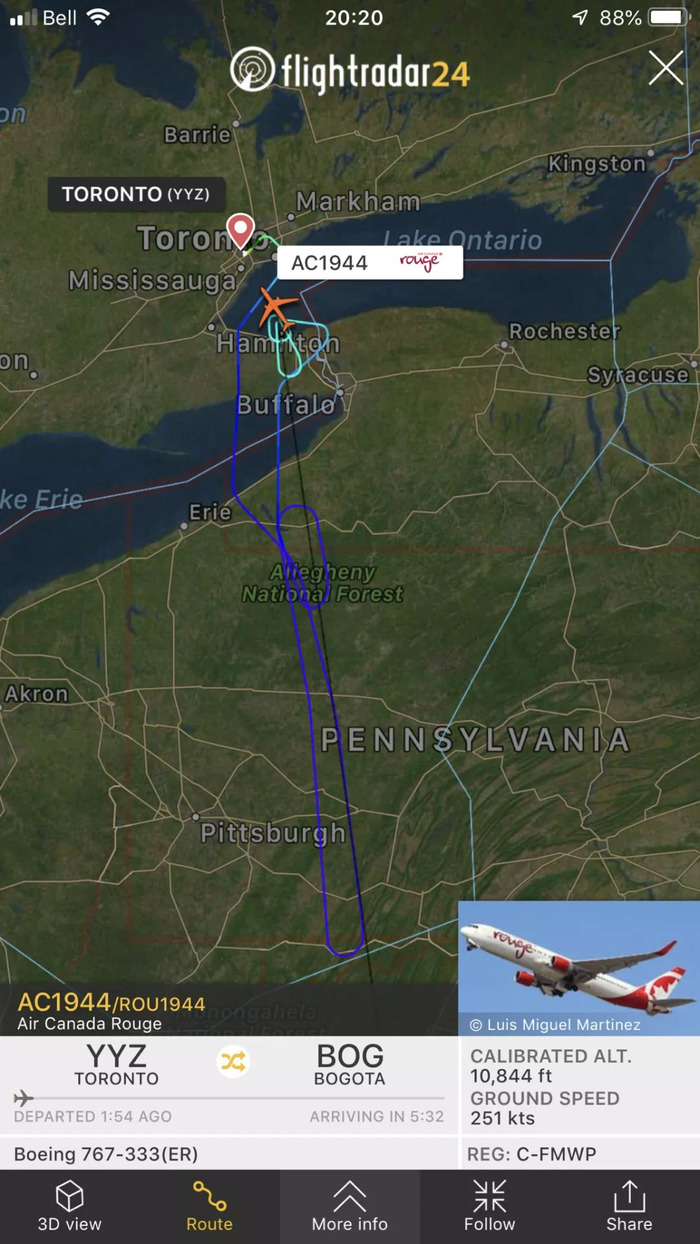Image resolution: width=700 pixels, height=1244 pixels.
Task: Tap the AC1944/ROU1944 flight title
Action: 111,1003
